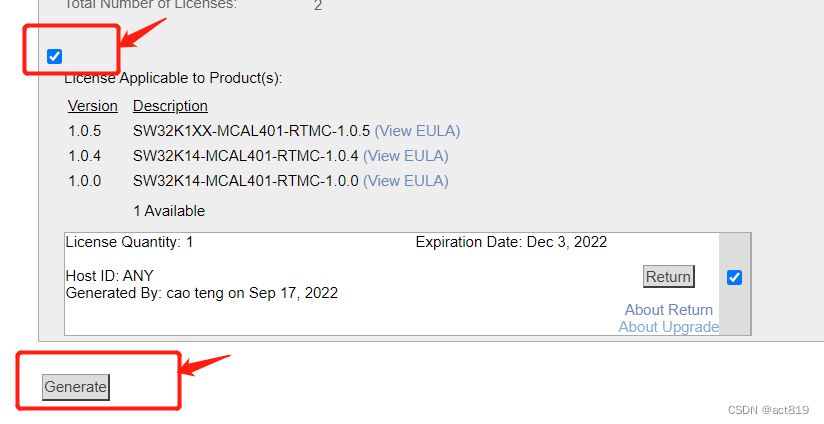The height and width of the screenshot is (424, 824).
Task: Open the About Upgrade link
Action: 668,327
